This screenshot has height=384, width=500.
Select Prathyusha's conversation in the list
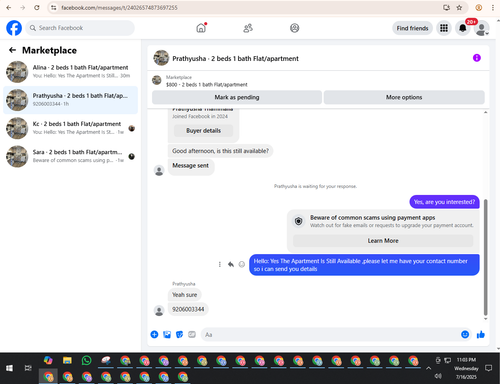70,100
